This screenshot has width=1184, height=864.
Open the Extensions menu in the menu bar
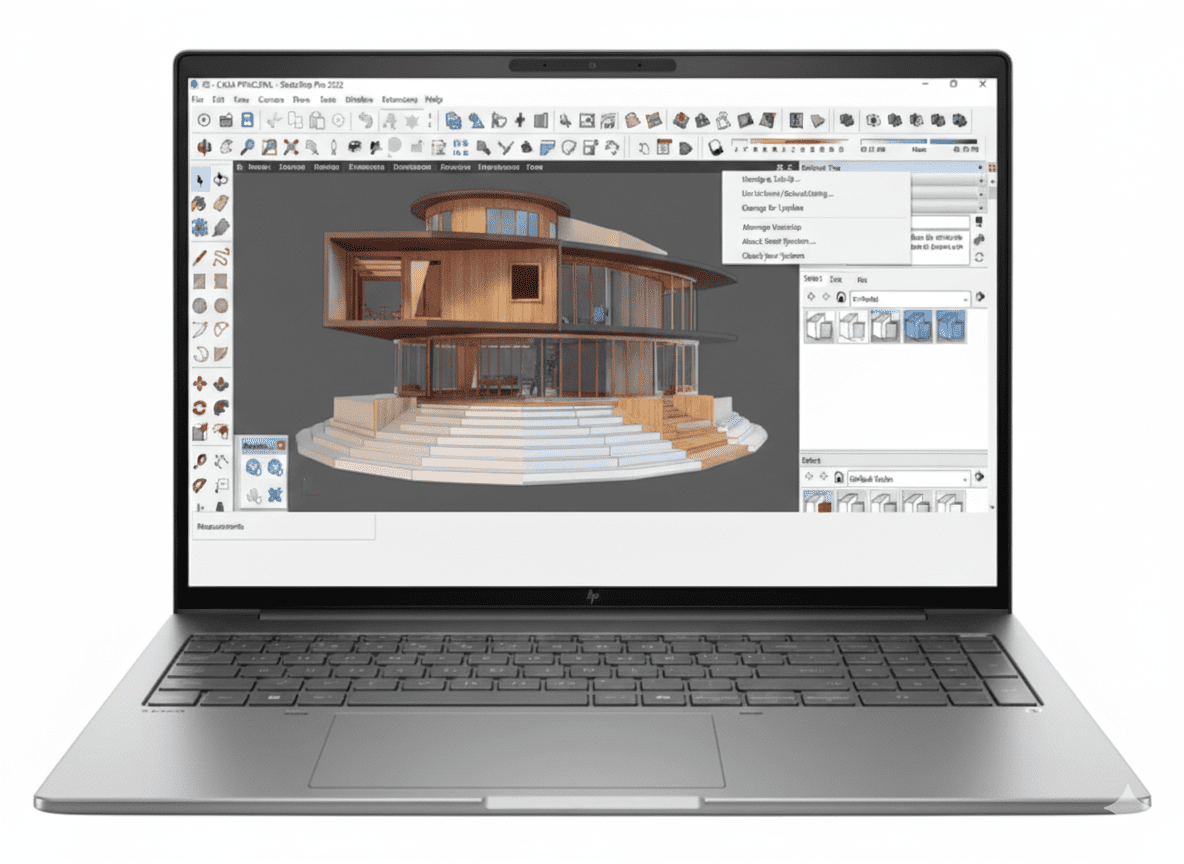[x=398, y=100]
